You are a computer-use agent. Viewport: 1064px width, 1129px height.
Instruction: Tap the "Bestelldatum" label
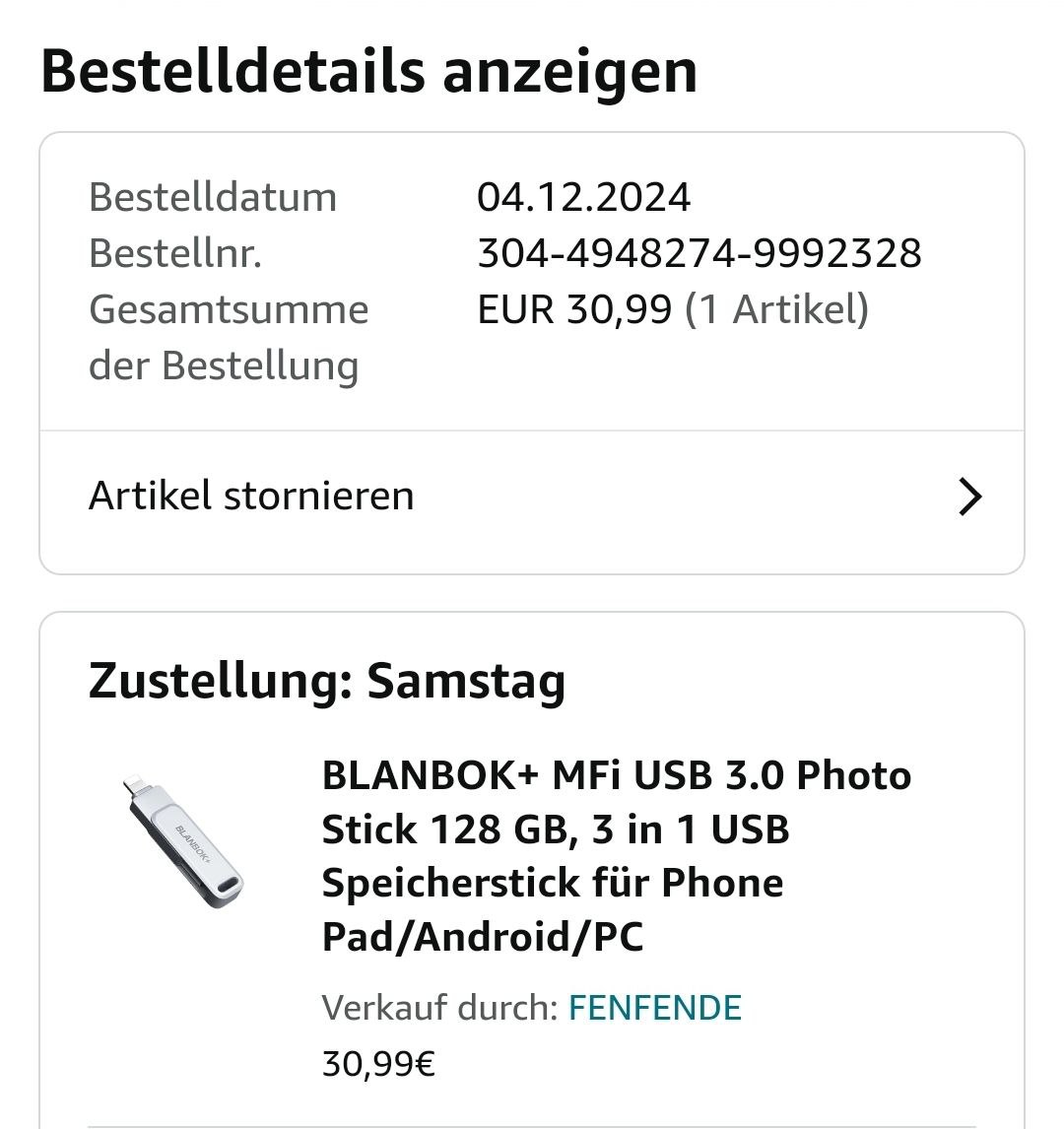(213, 197)
